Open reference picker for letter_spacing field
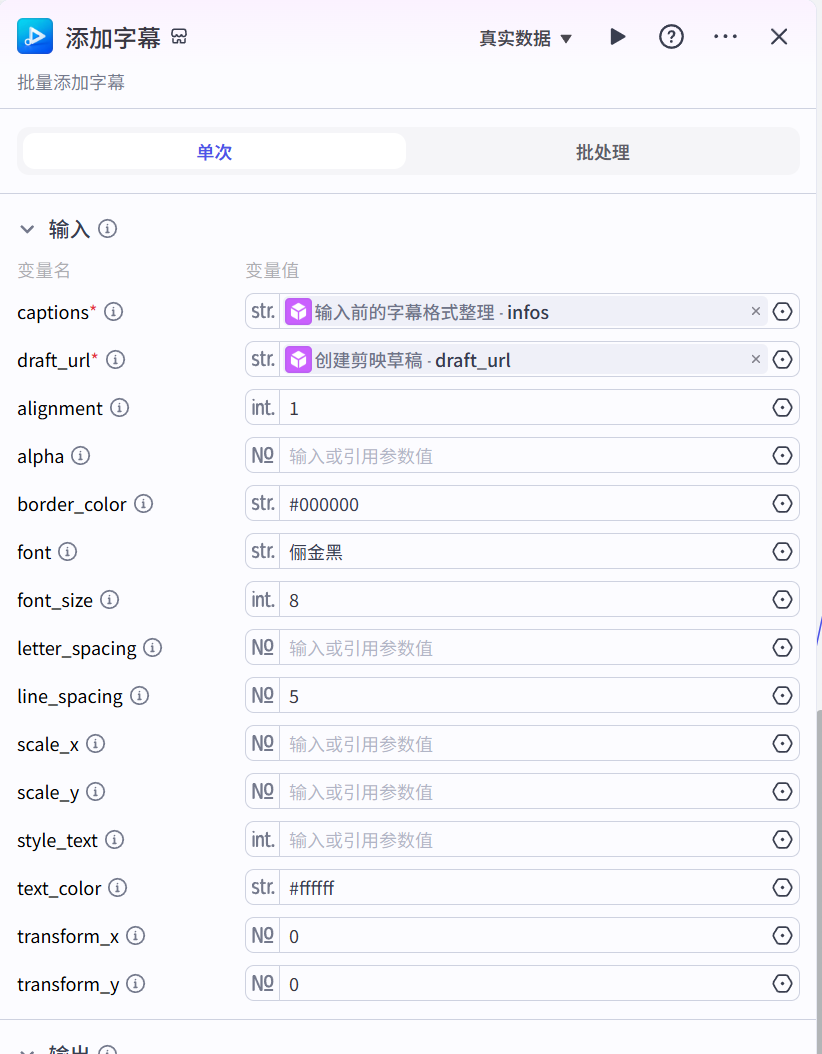822x1054 pixels. 782,647
